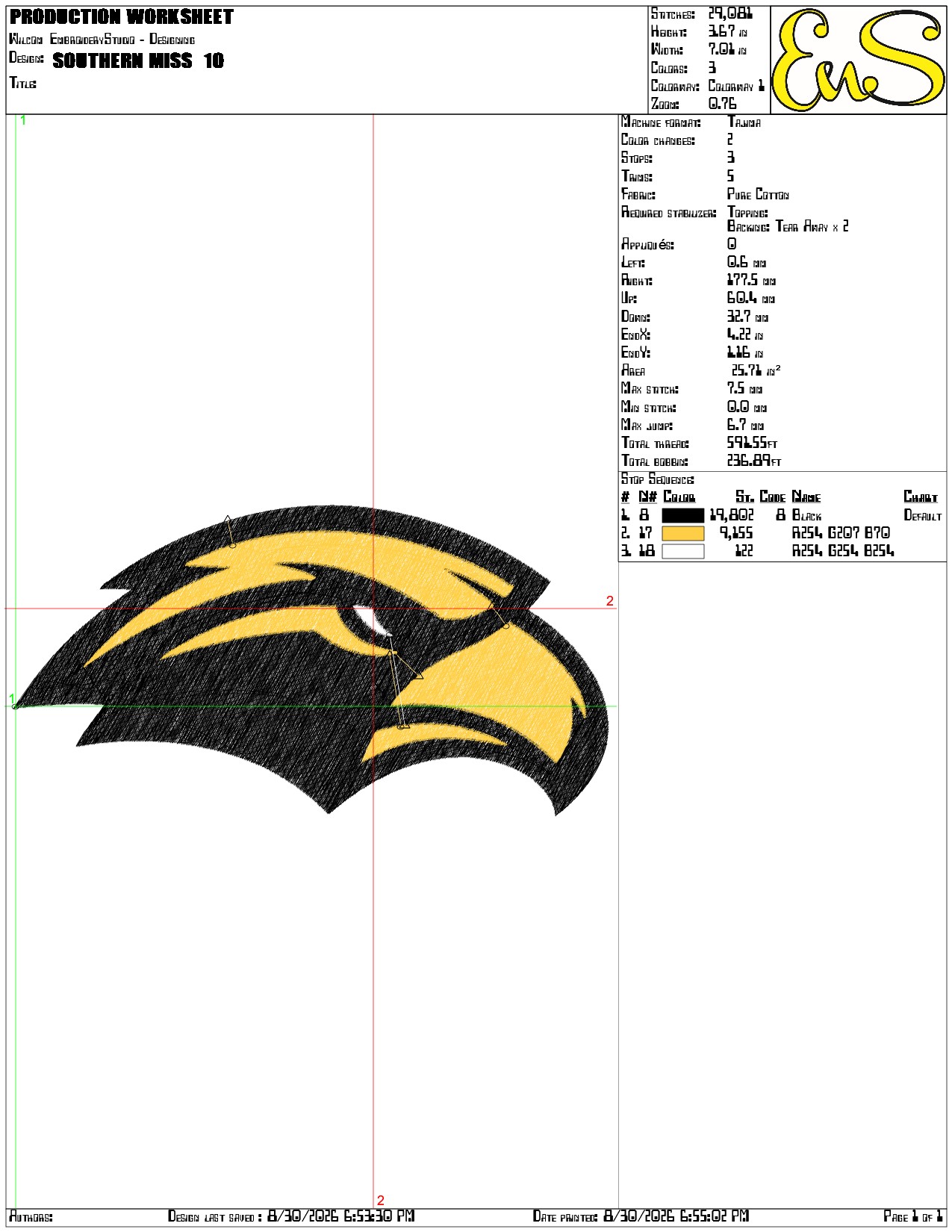Click the SOUTHERN MISS 10 design name
This screenshot has width=952, height=1232.
tap(138, 60)
